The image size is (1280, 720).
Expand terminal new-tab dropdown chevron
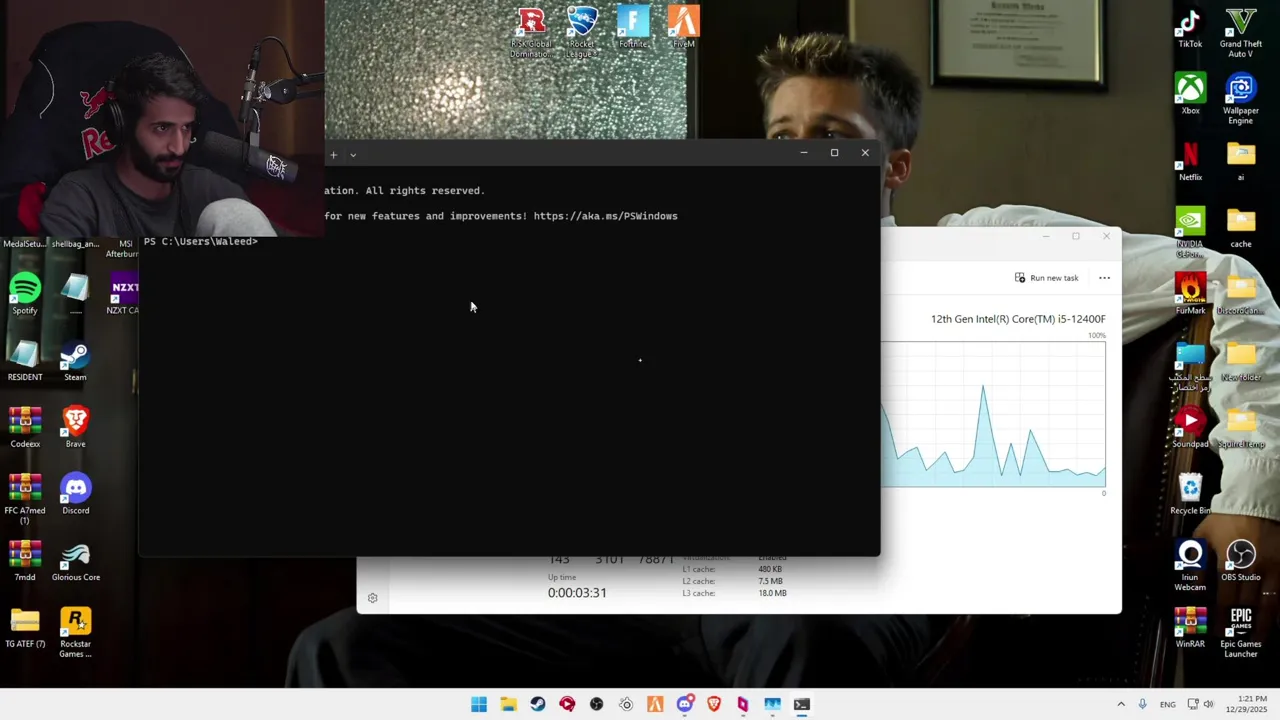(x=353, y=154)
